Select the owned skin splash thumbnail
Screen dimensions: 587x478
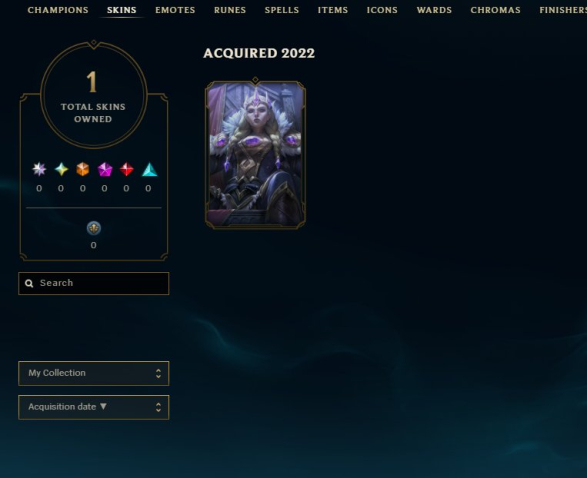[x=255, y=154]
